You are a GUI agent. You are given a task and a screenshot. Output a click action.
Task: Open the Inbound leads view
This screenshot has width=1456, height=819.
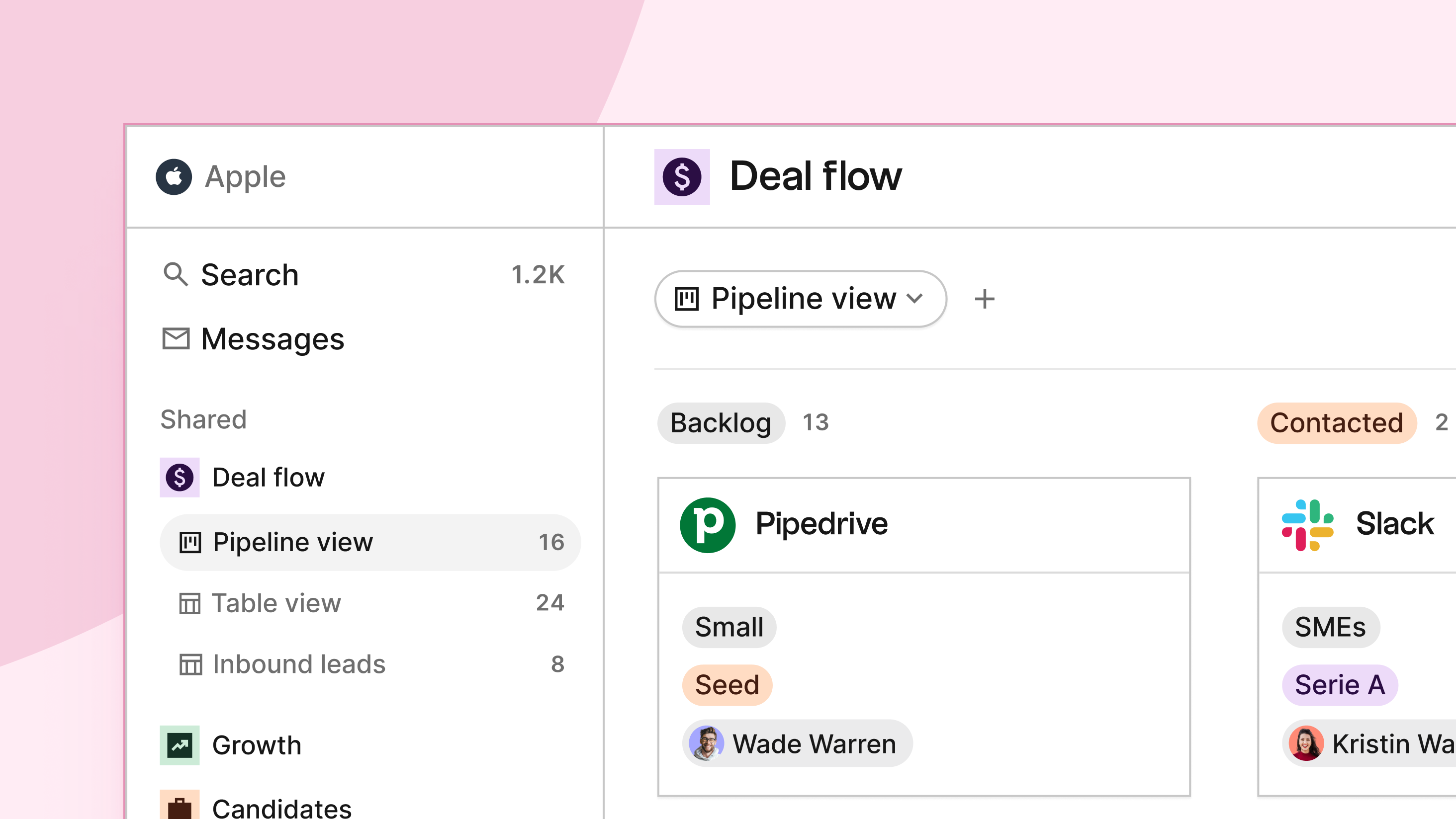tap(298, 663)
